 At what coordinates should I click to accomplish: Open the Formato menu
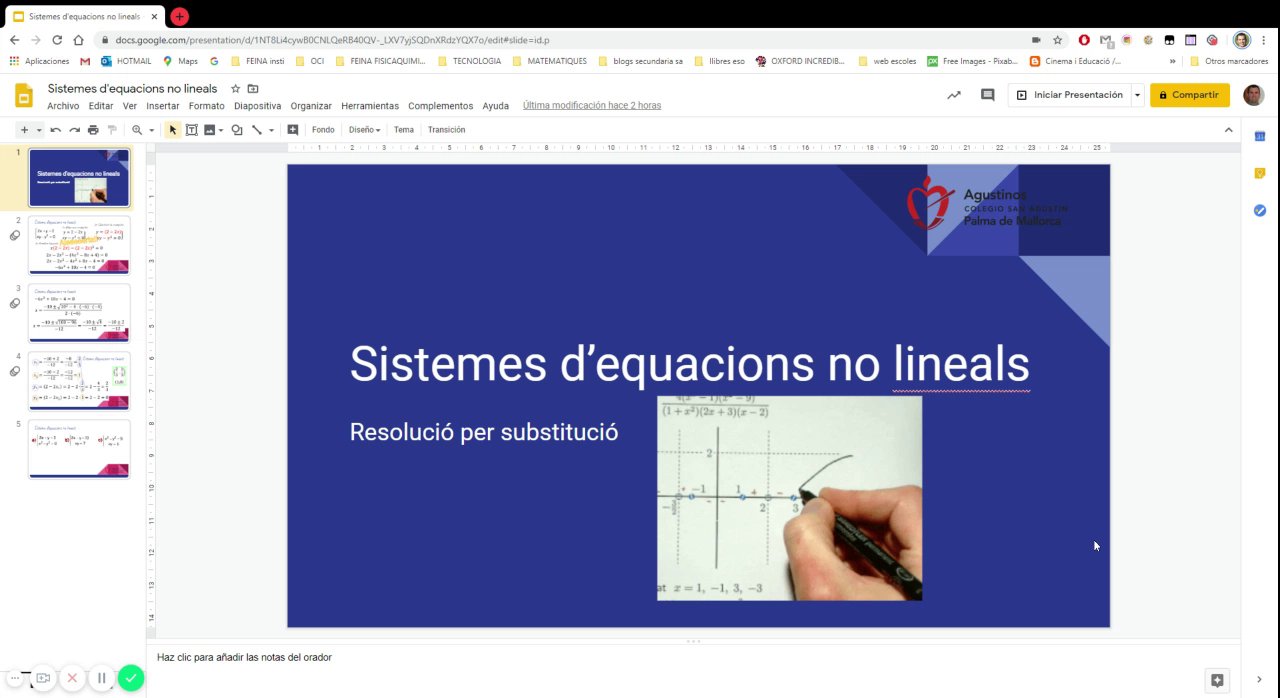[207, 106]
